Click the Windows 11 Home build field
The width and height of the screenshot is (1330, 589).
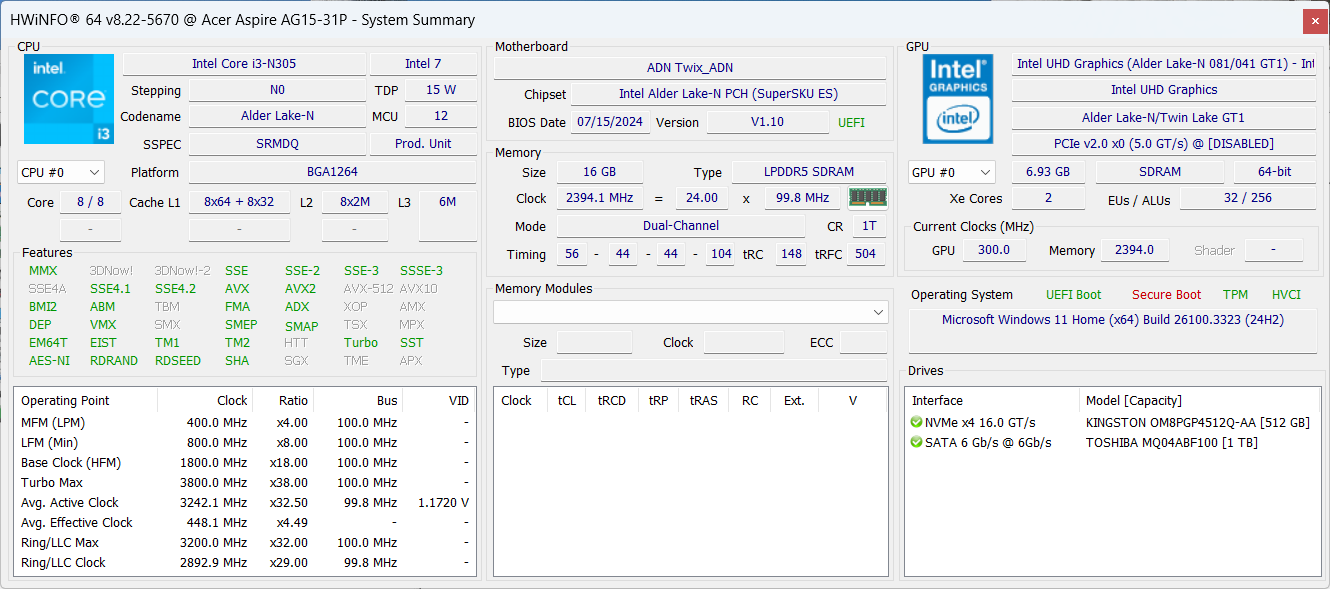click(x=1112, y=321)
